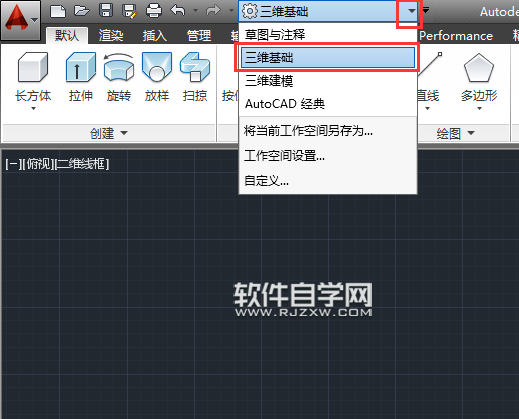Print using the Plot printer icon
The height and width of the screenshot is (419, 519).
(x=154, y=11)
